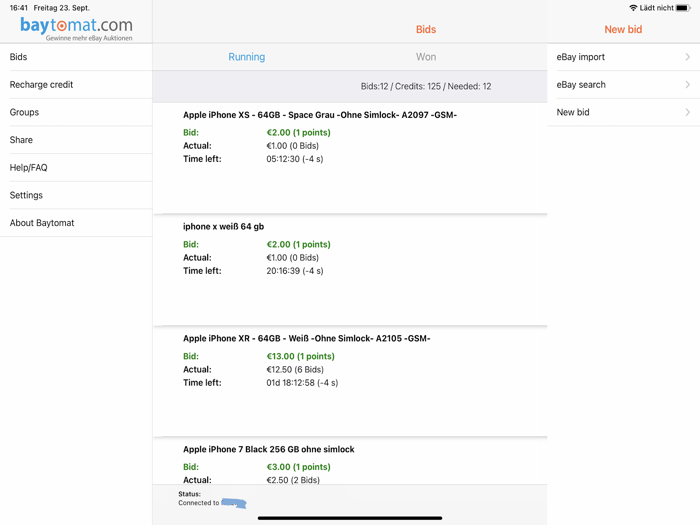Image resolution: width=700 pixels, height=525 pixels.
Task: Tap the Lädt nicht charging label
Action: (x=656, y=8)
